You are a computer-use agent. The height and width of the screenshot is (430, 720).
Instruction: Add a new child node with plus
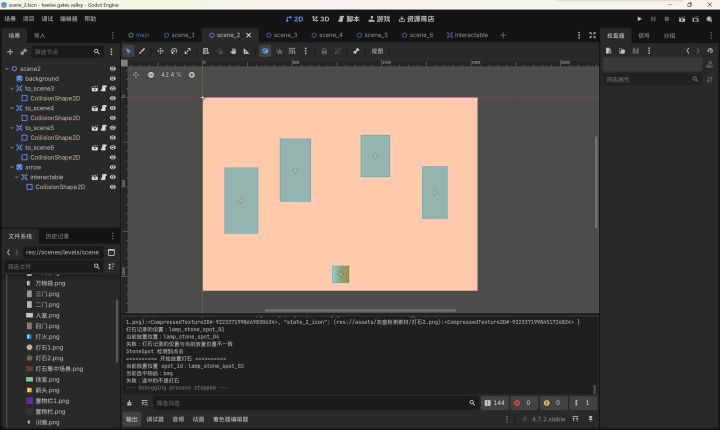(x=10, y=52)
